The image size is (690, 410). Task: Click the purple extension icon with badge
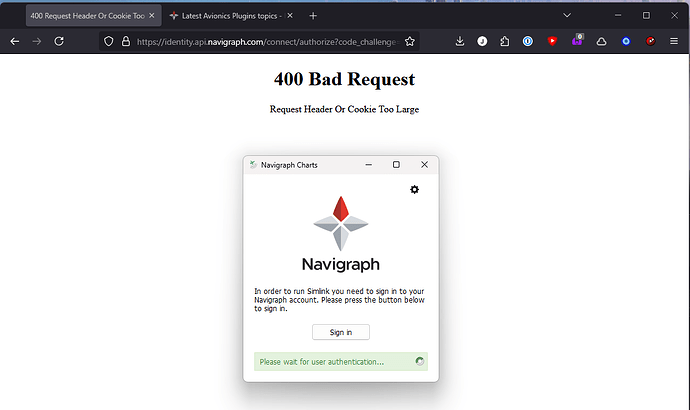coord(577,40)
